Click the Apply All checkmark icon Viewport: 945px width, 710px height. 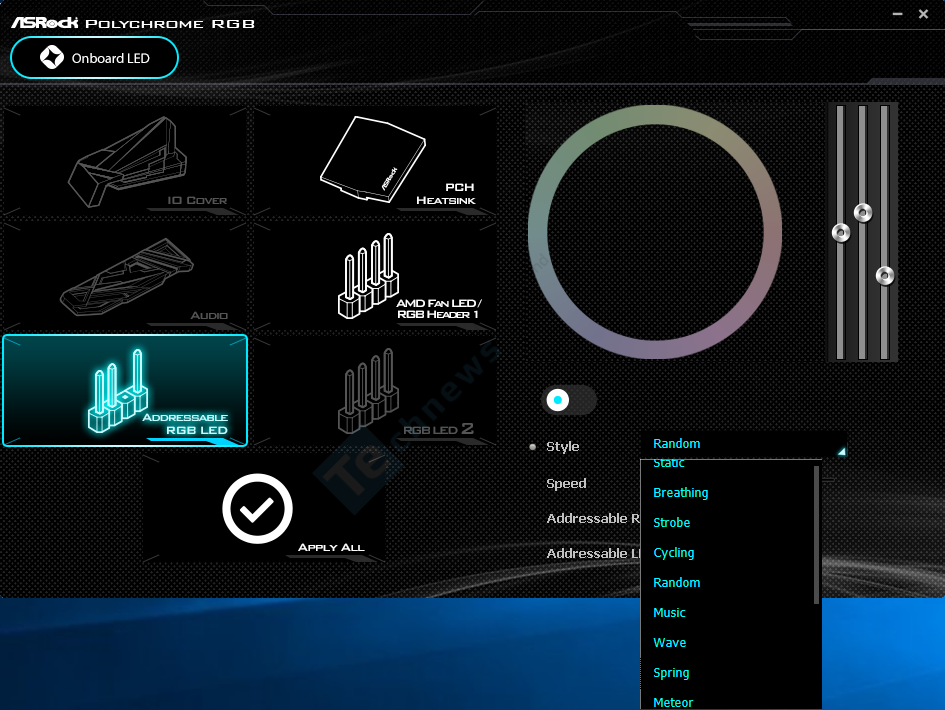257,509
